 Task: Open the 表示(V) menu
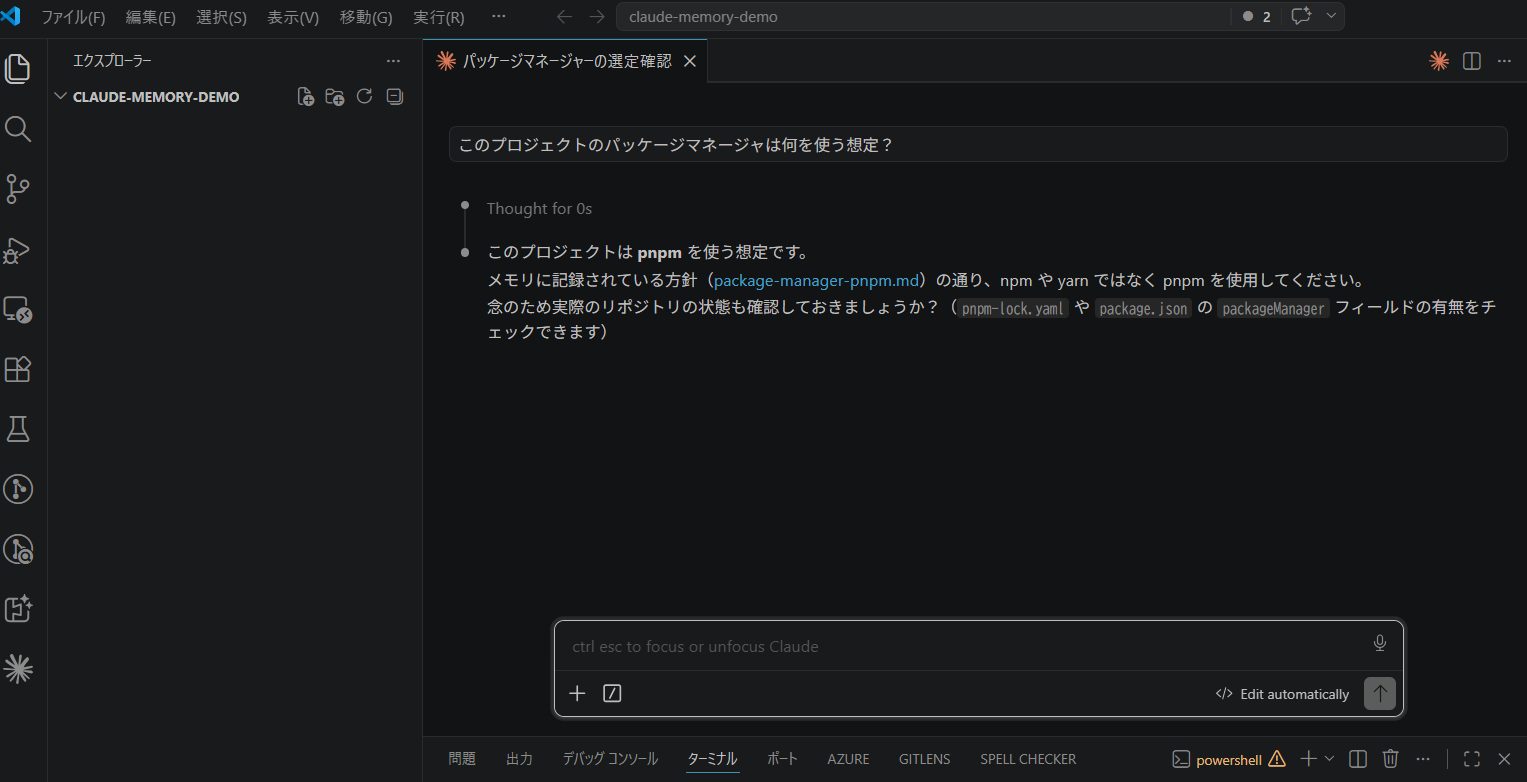293,17
